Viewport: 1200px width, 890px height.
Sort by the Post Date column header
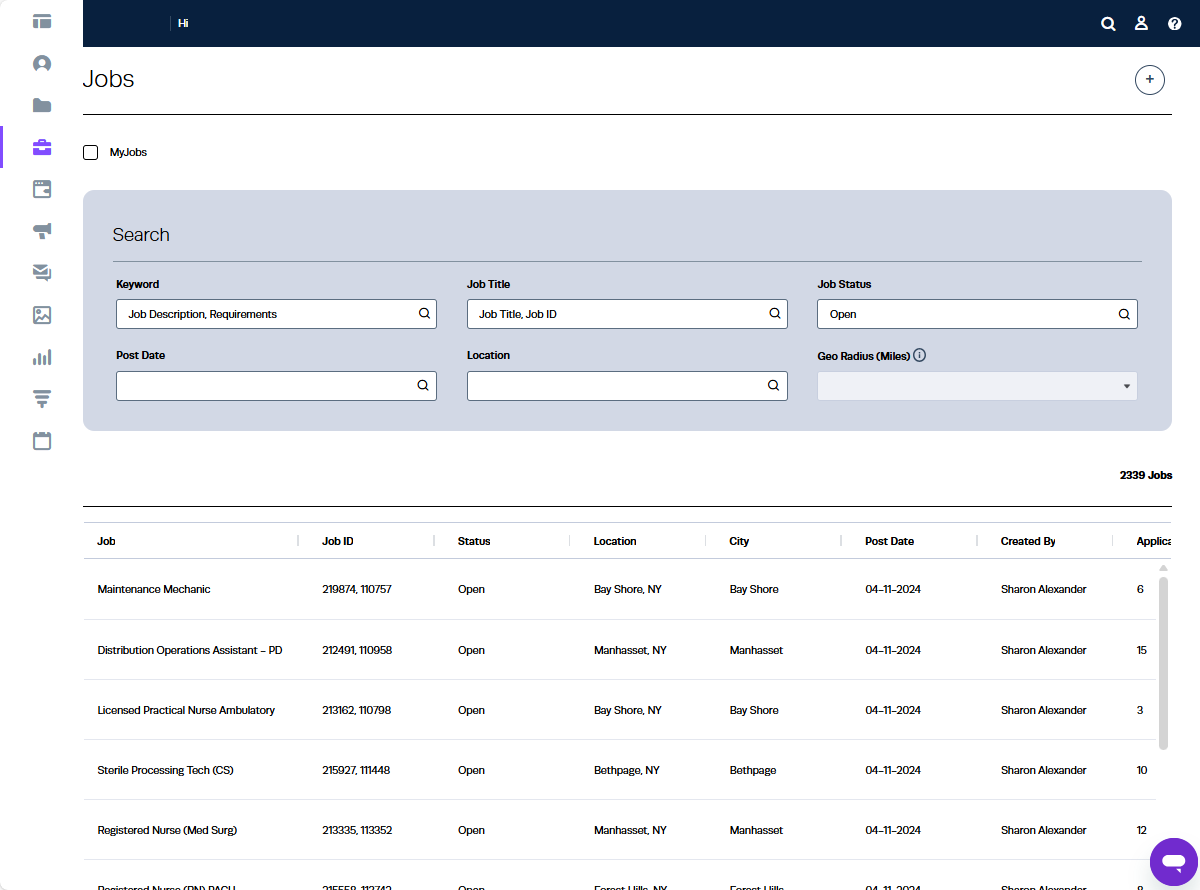coord(889,541)
